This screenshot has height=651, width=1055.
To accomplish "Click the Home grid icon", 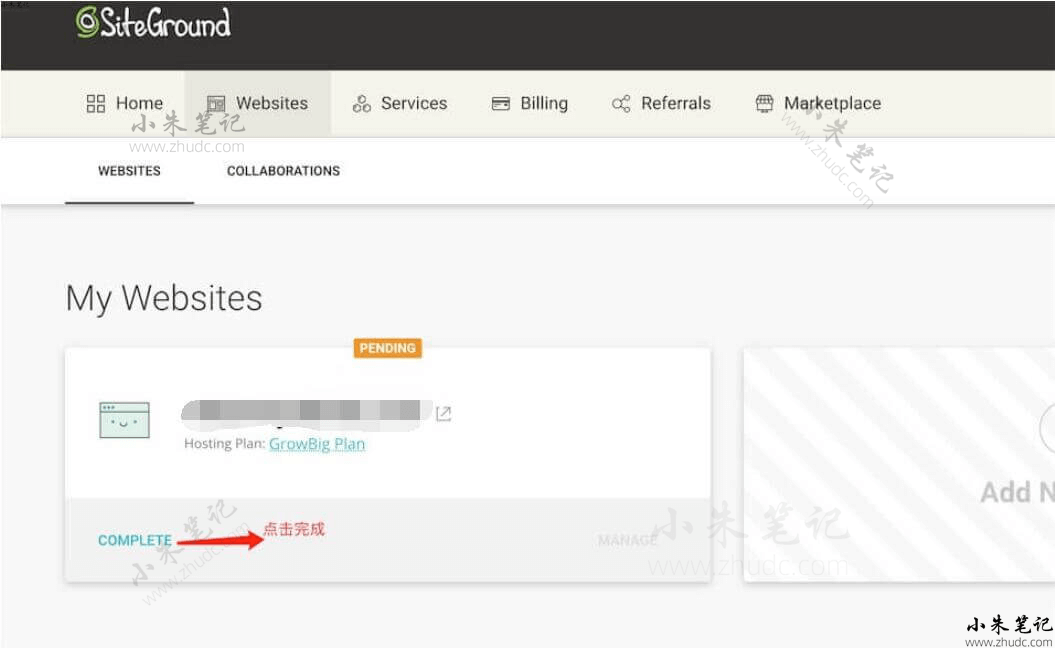I will pos(96,103).
